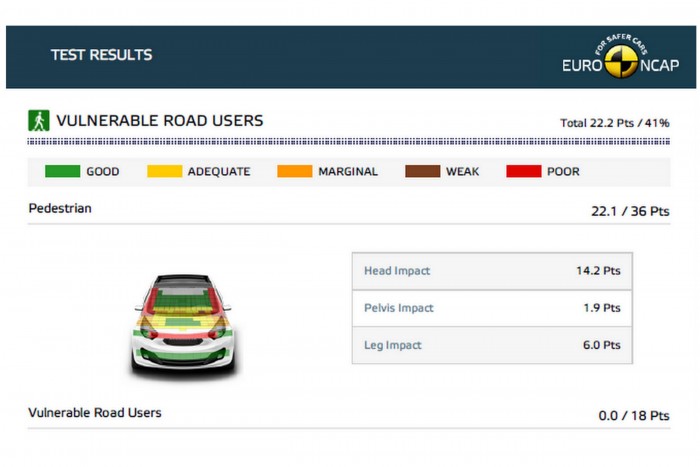Click the Euro NCAP logo
The image size is (700, 467).
620,58
